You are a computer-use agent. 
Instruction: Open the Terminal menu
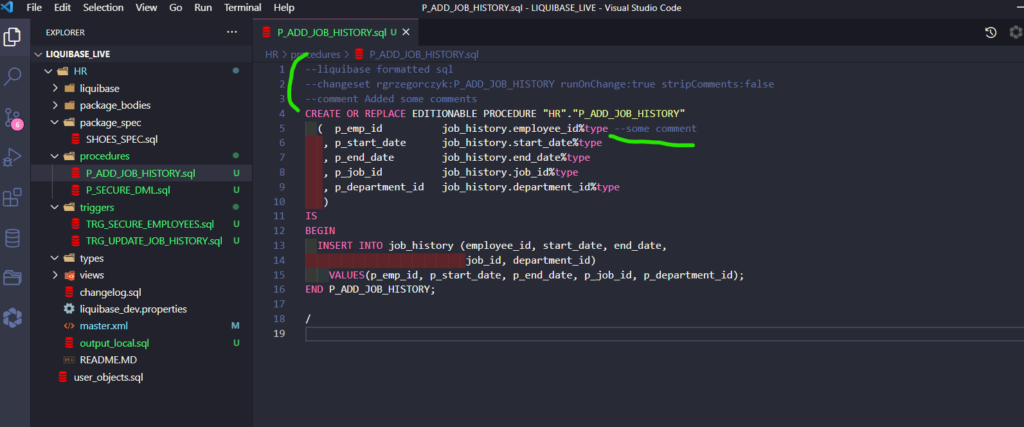pos(243,8)
